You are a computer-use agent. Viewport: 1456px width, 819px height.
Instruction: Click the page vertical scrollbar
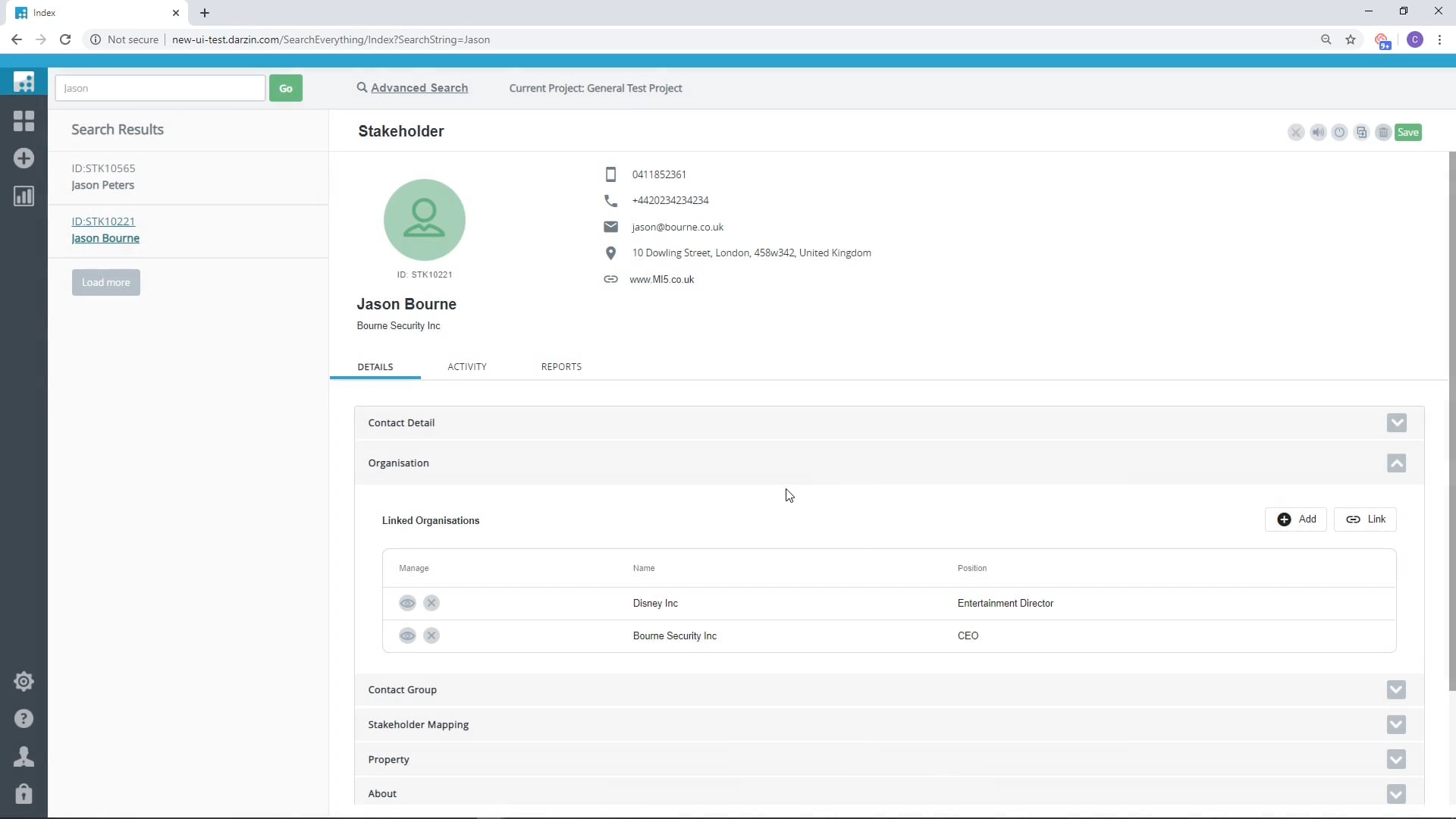click(1451, 421)
